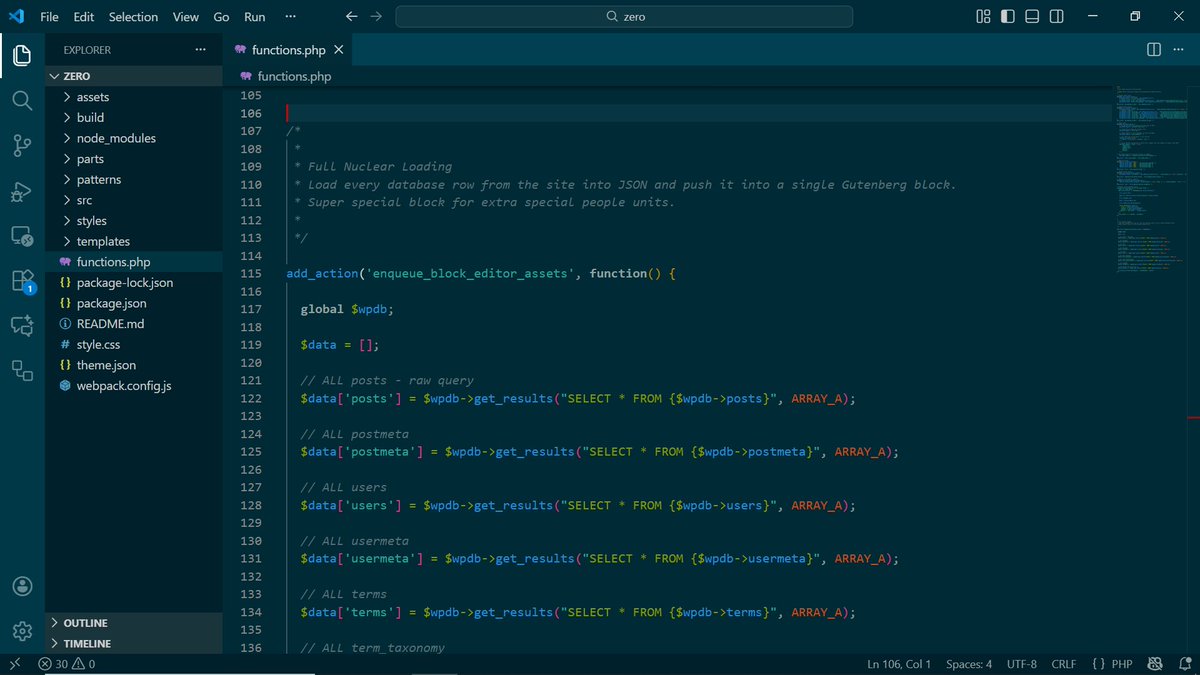The width and height of the screenshot is (1200, 675).
Task: Toggle the secondary sidebar visibility
Action: [x=1056, y=16]
